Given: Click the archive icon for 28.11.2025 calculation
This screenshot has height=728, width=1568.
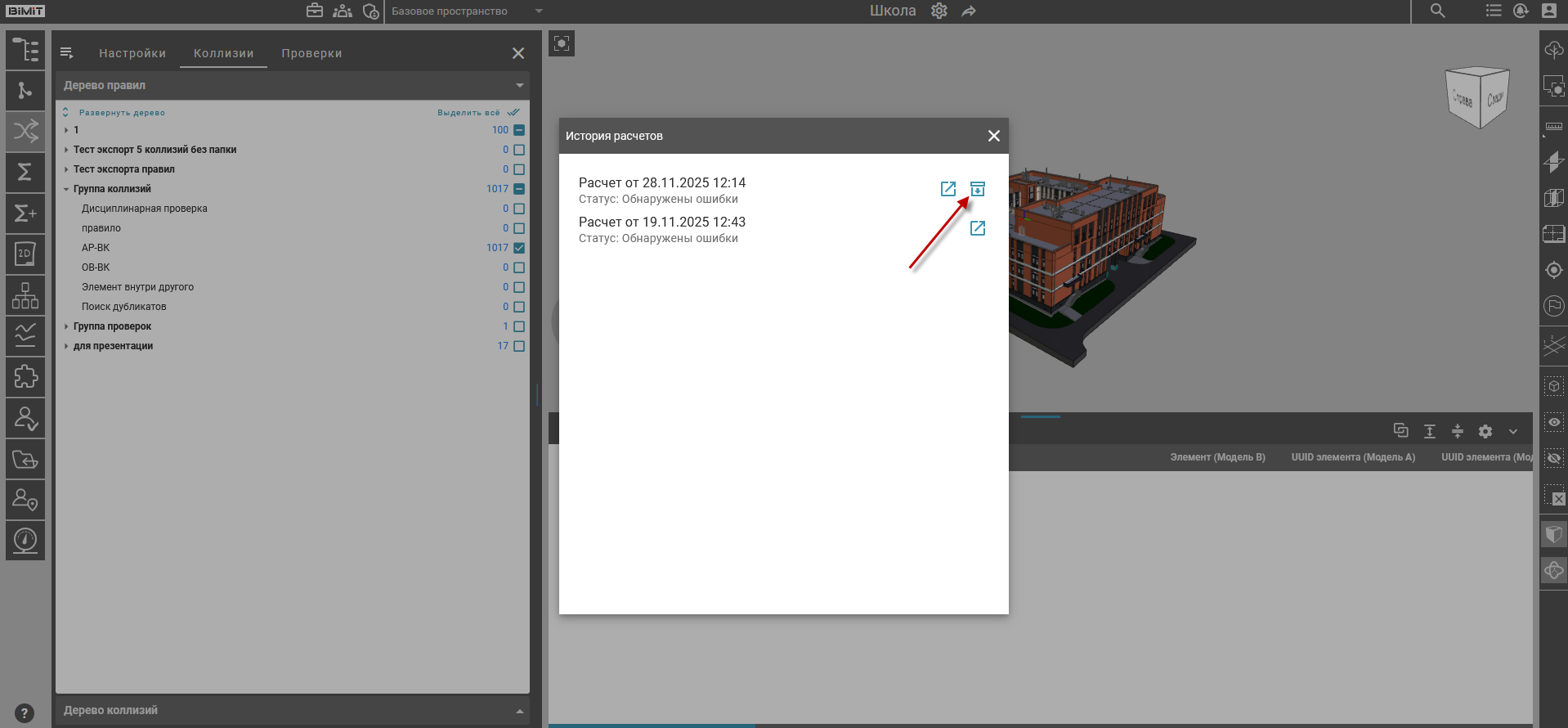Looking at the screenshot, I should tap(977, 189).
